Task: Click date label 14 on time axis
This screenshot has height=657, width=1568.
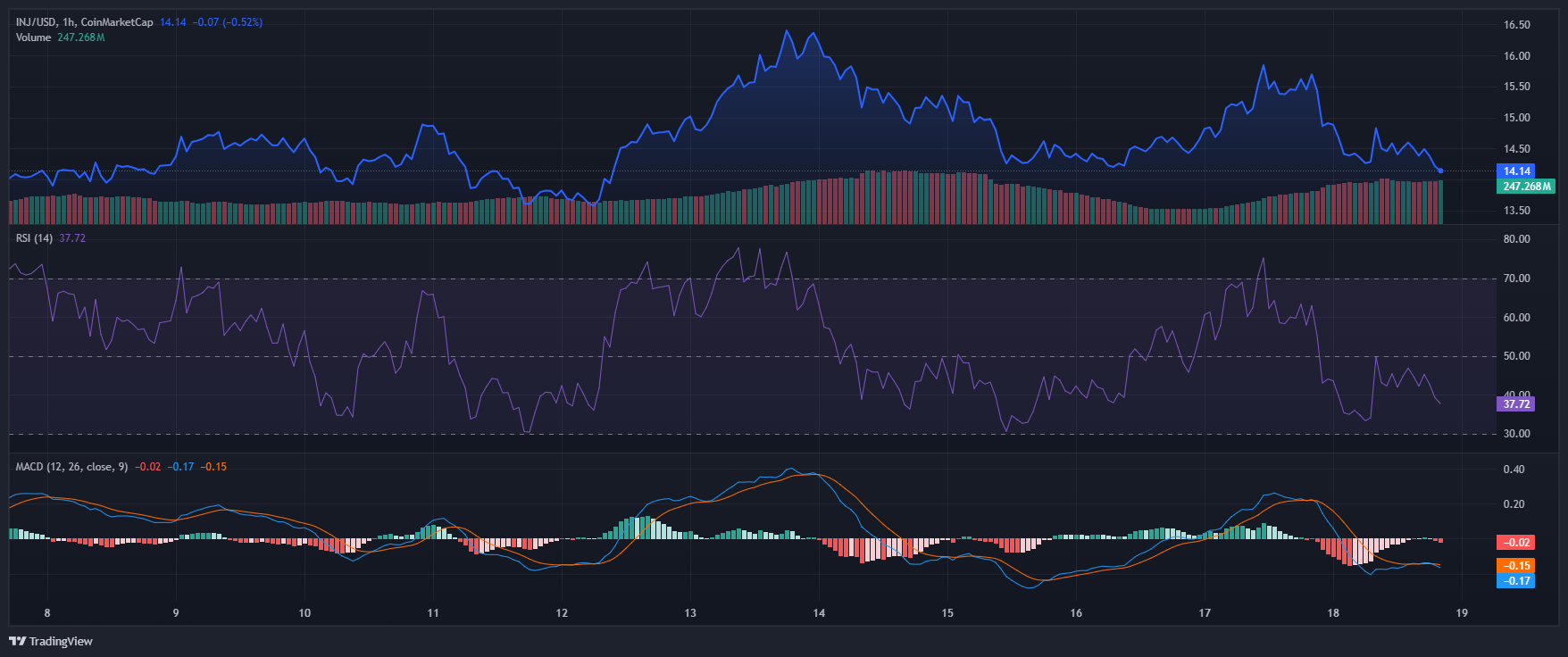Action: click(819, 613)
